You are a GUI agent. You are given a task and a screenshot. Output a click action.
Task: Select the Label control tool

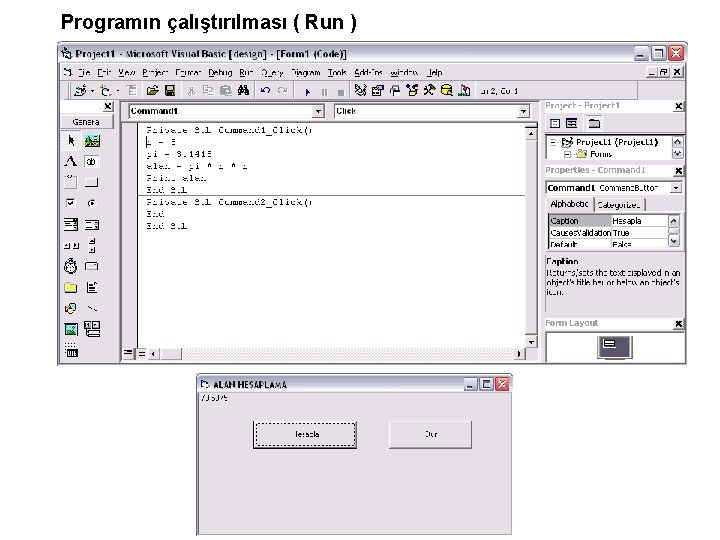[x=71, y=161]
